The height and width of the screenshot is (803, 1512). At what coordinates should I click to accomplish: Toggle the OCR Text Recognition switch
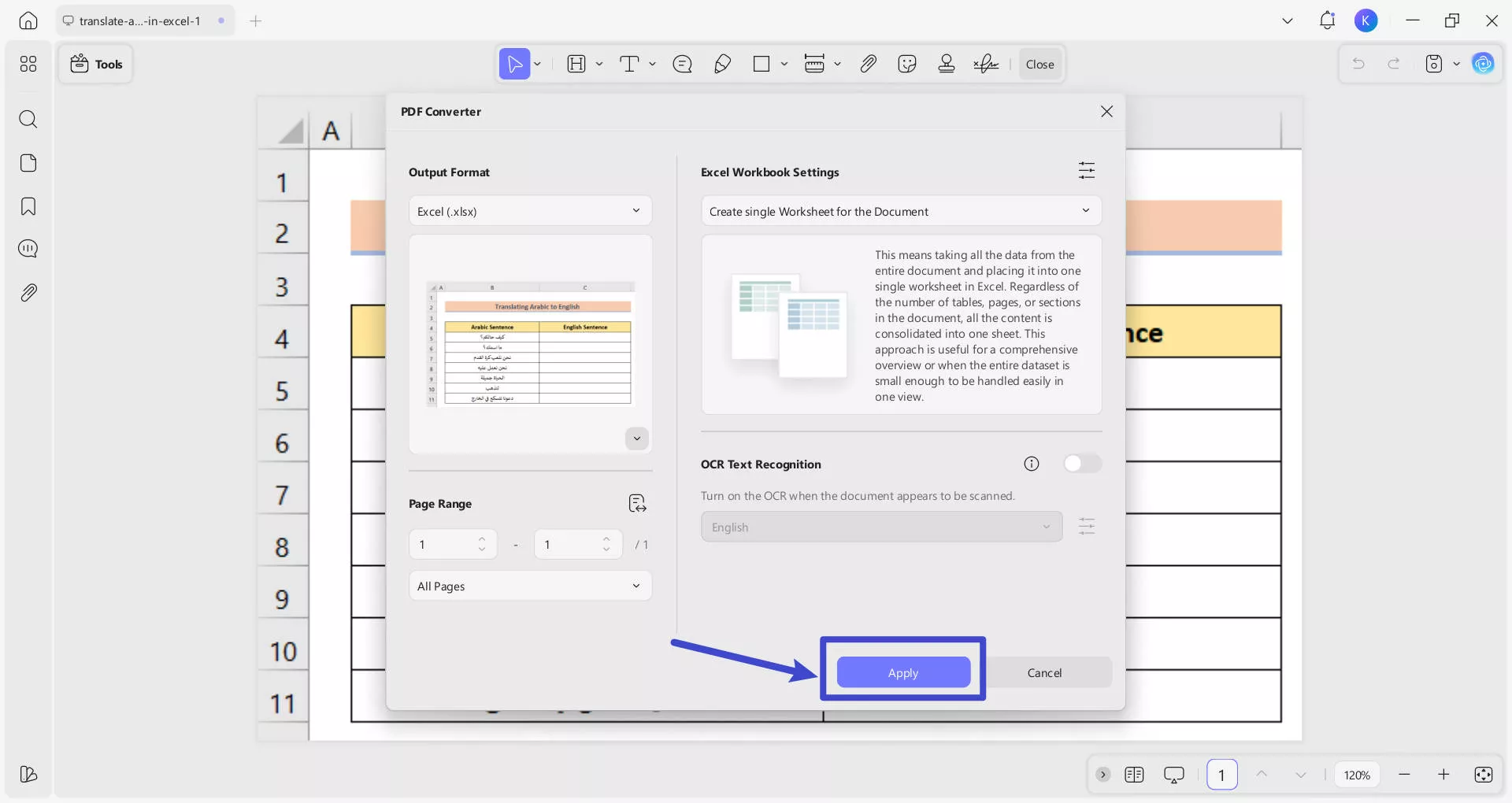(x=1082, y=464)
